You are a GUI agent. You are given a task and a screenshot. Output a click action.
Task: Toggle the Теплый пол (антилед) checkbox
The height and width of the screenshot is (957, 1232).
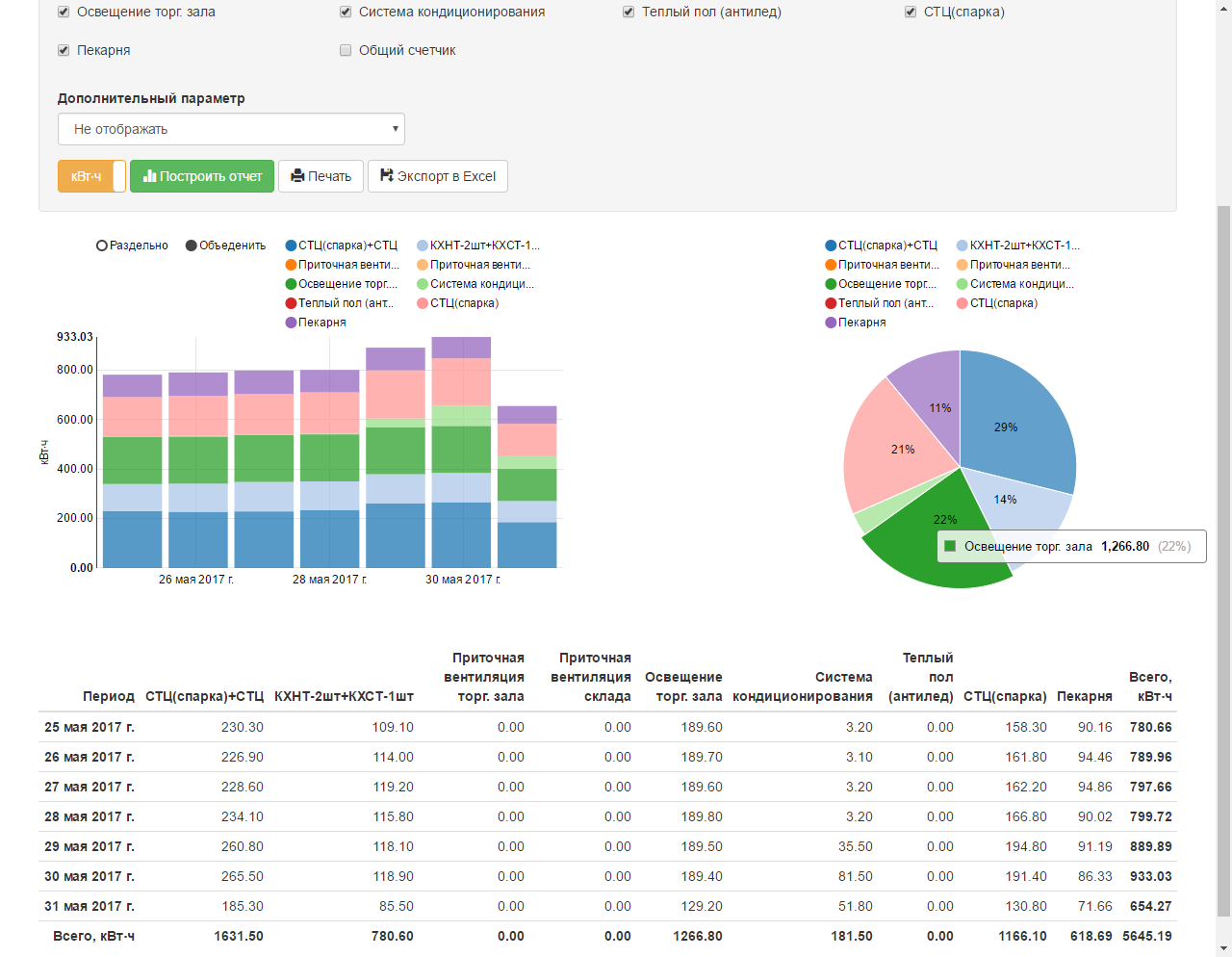point(629,12)
